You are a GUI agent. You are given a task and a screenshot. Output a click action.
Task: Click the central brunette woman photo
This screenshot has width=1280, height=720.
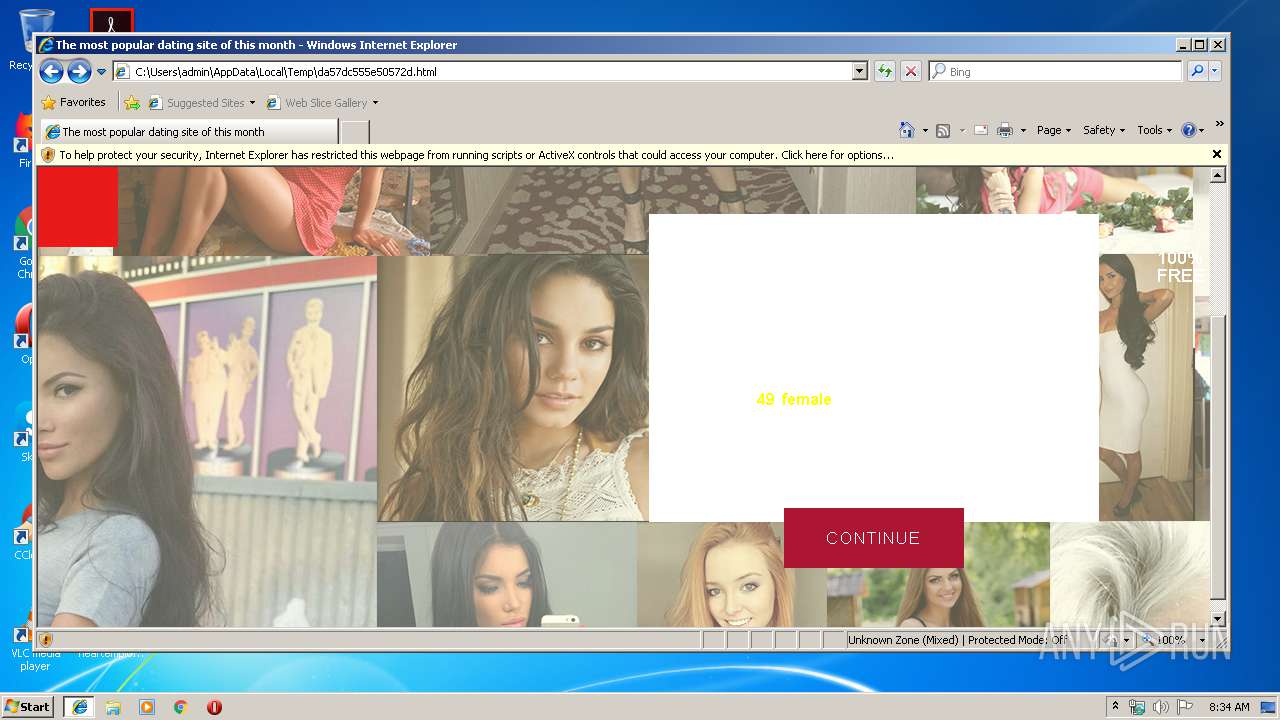pyautogui.click(x=513, y=388)
